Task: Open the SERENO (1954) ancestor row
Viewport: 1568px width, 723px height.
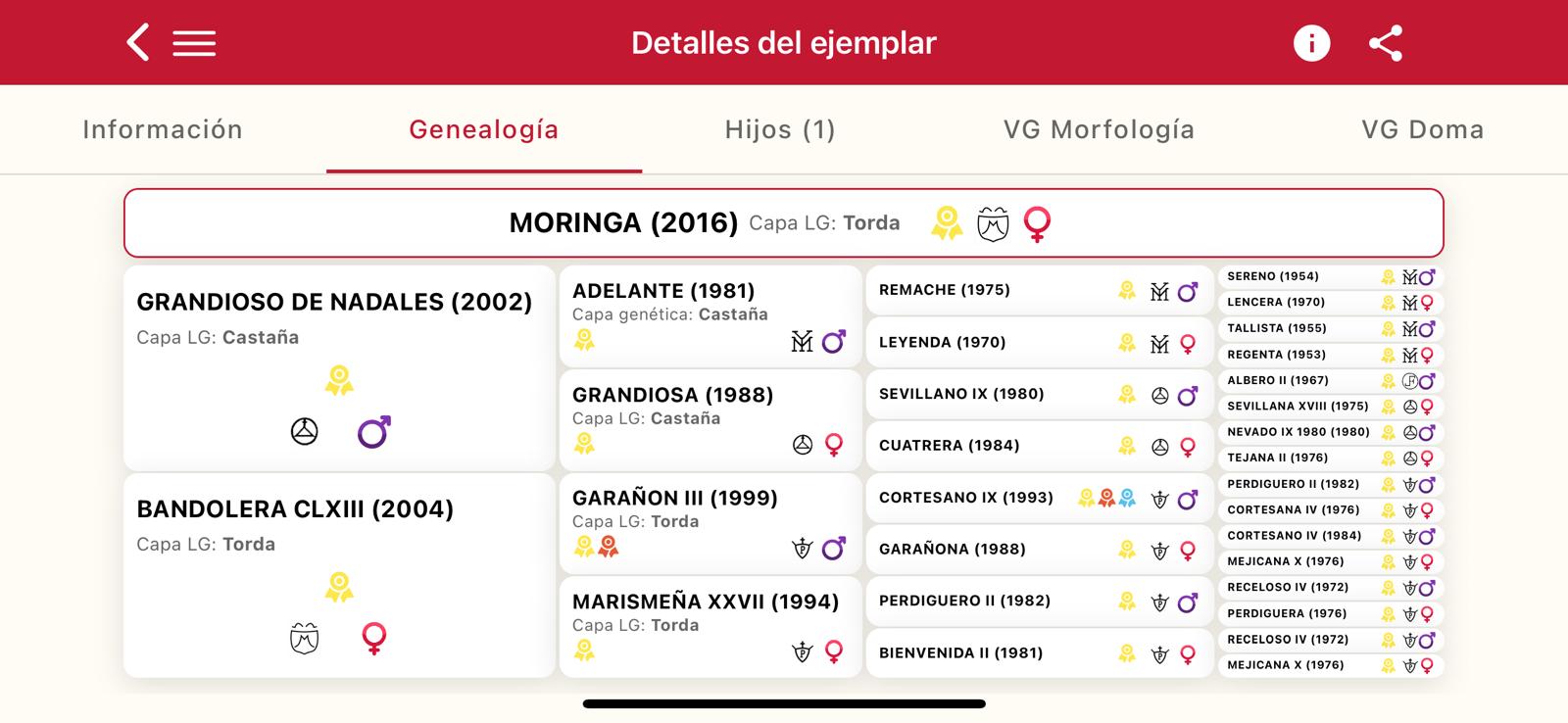Action: (x=1331, y=276)
